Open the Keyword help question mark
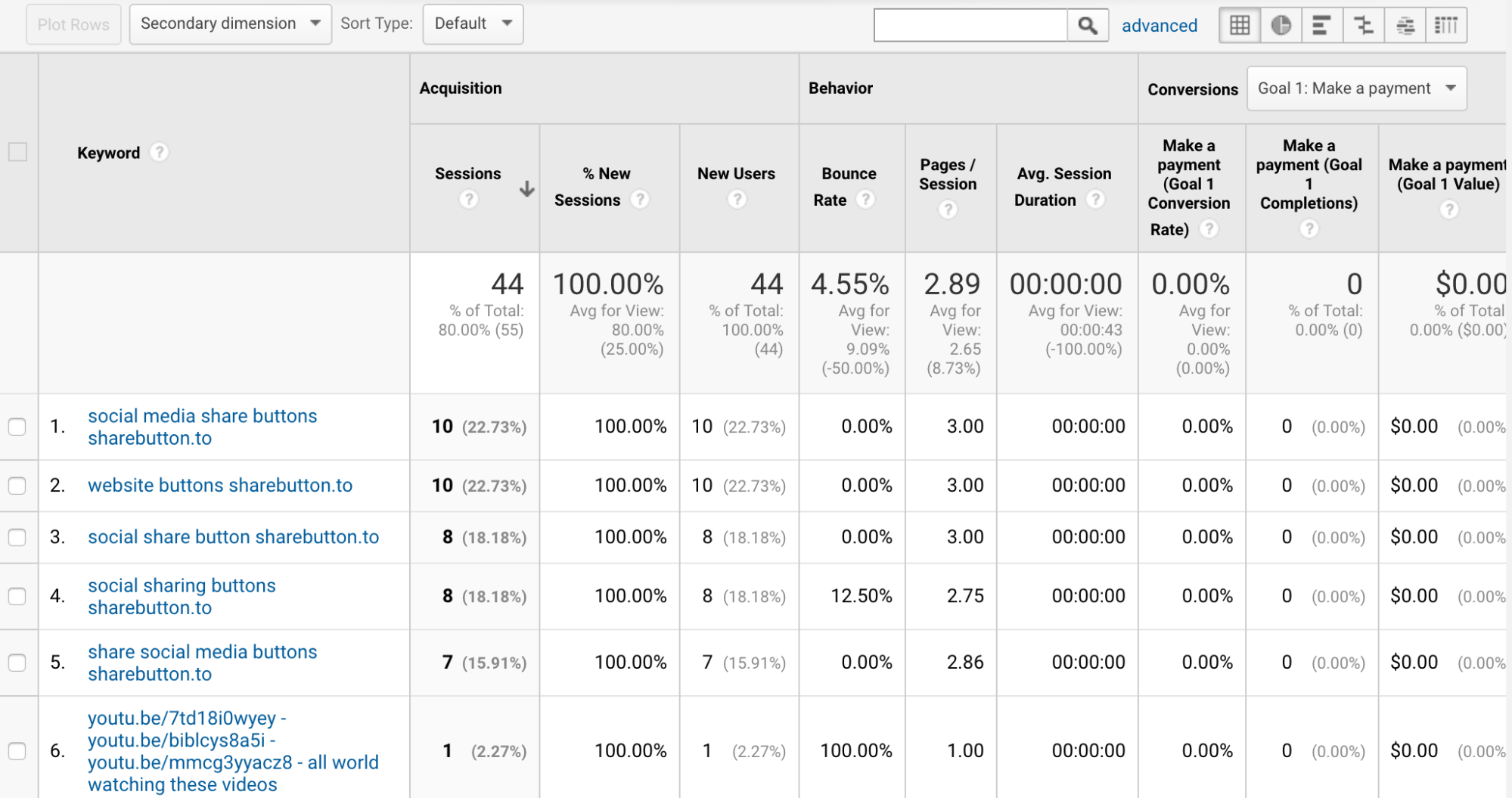The image size is (1512, 798). pyautogui.click(x=159, y=152)
